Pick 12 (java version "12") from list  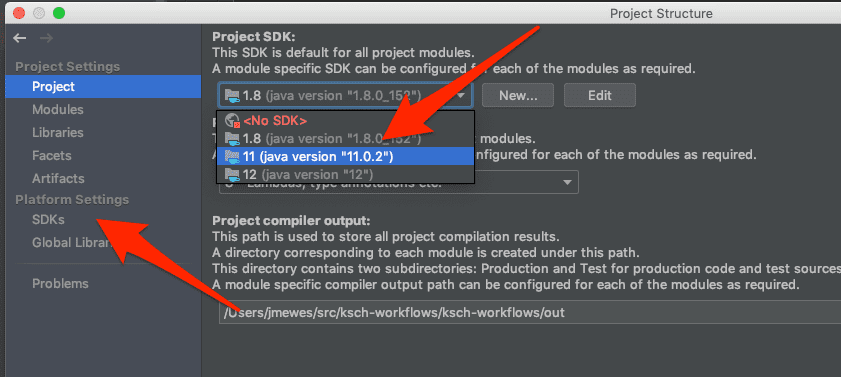345,174
